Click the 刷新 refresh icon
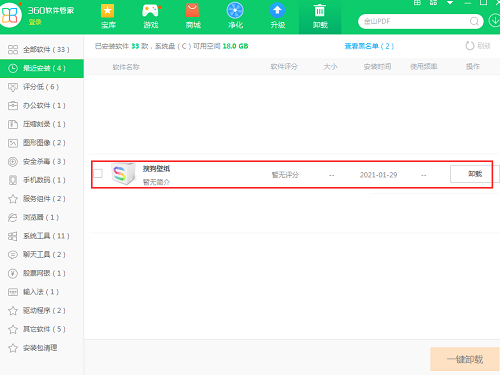The image size is (500, 375). coord(470,46)
